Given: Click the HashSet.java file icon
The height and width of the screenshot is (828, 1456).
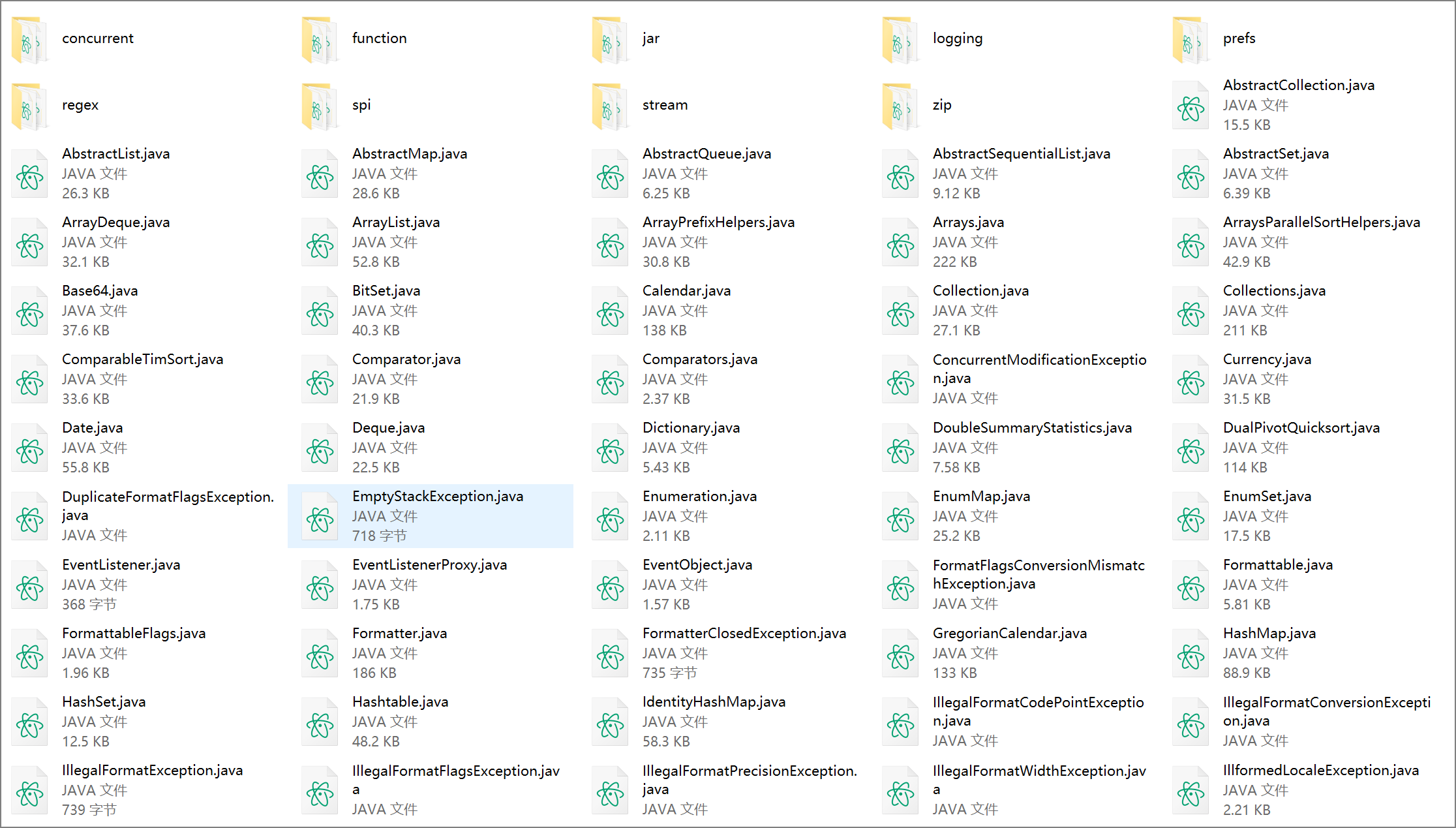Looking at the screenshot, I should click(x=30, y=722).
